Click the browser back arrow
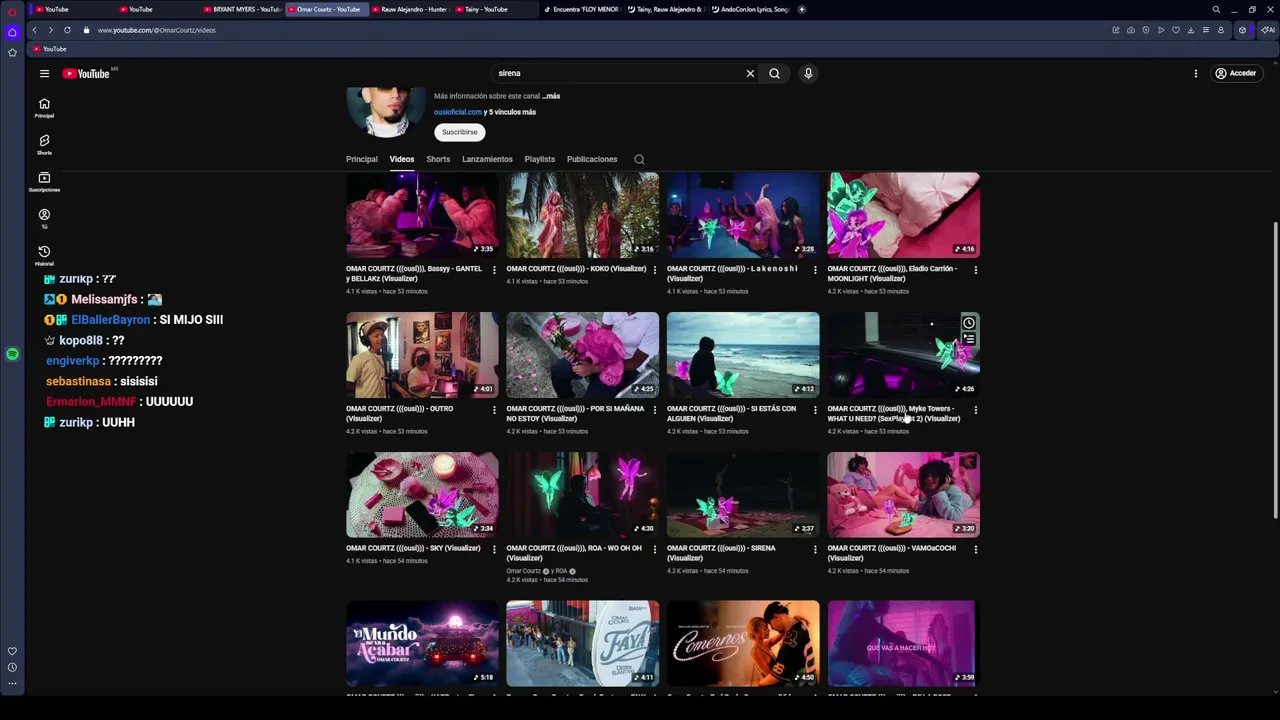This screenshot has width=1280, height=720. (34, 30)
